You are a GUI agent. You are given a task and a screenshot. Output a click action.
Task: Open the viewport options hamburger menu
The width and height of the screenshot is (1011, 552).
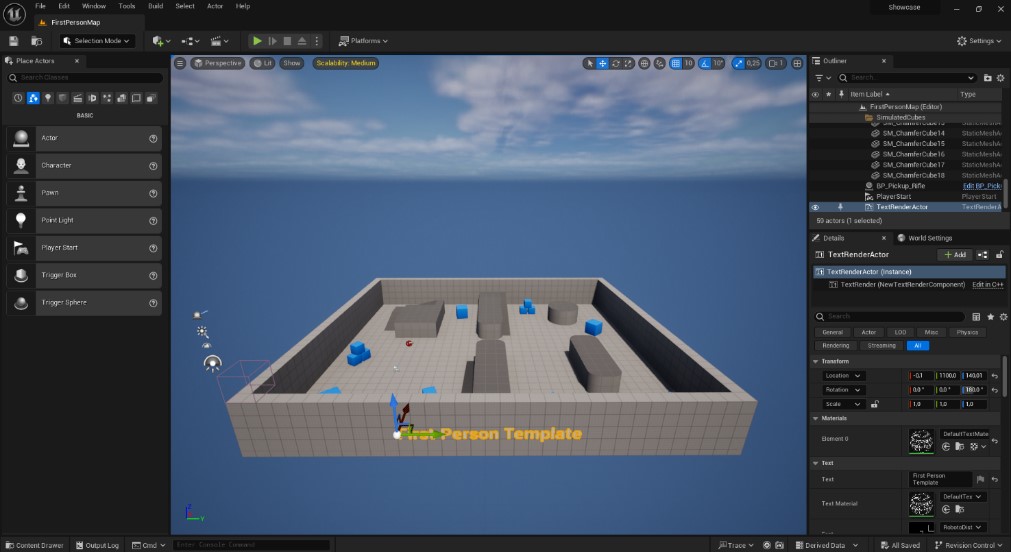click(x=180, y=63)
